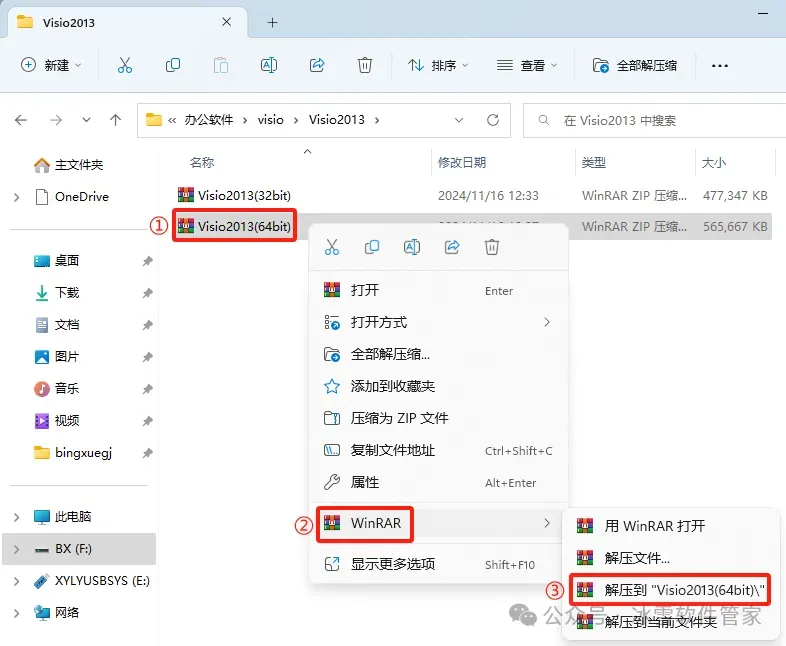Open 视频 in the sidebar
The width and height of the screenshot is (786, 646).
[57, 420]
